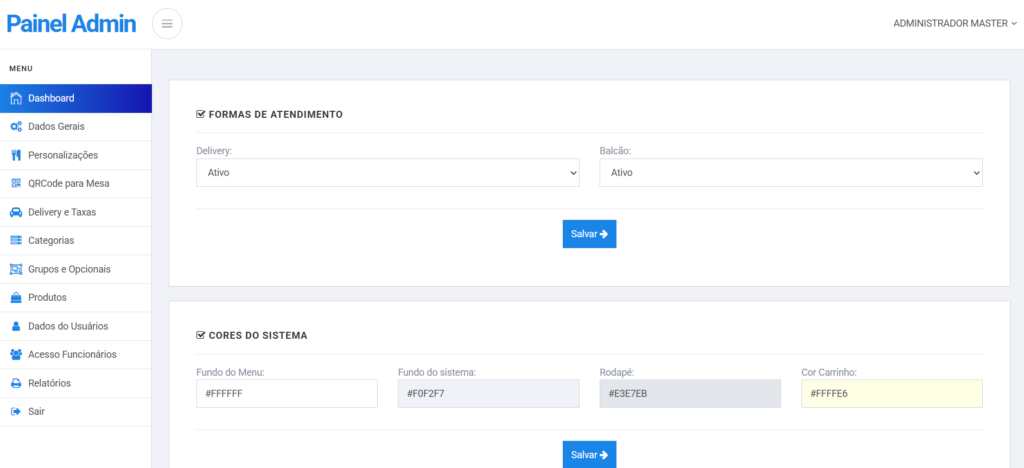Click the Sair logout icon
Image resolution: width=1024 pixels, height=468 pixels.
[x=16, y=412]
